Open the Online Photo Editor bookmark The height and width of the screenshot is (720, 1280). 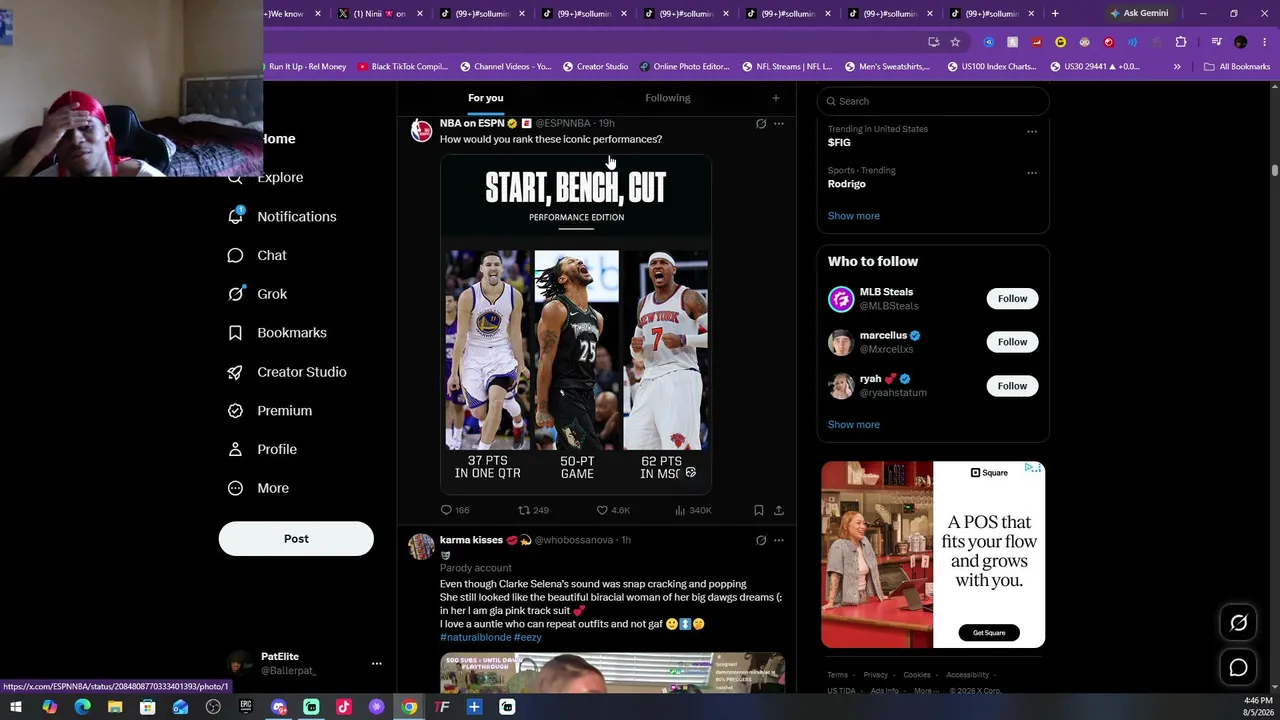(x=685, y=67)
